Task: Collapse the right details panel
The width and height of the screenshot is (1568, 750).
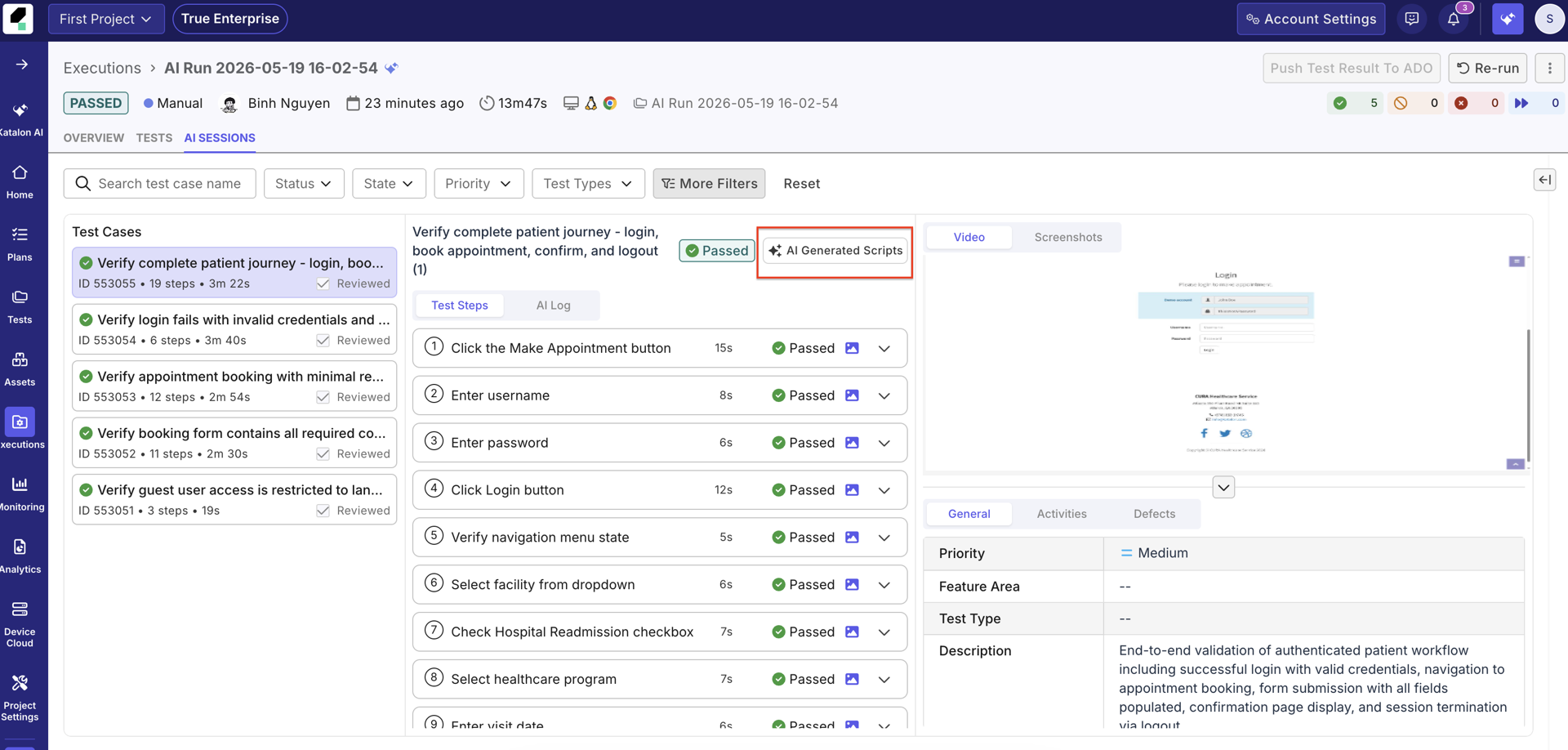Action: tap(1544, 180)
